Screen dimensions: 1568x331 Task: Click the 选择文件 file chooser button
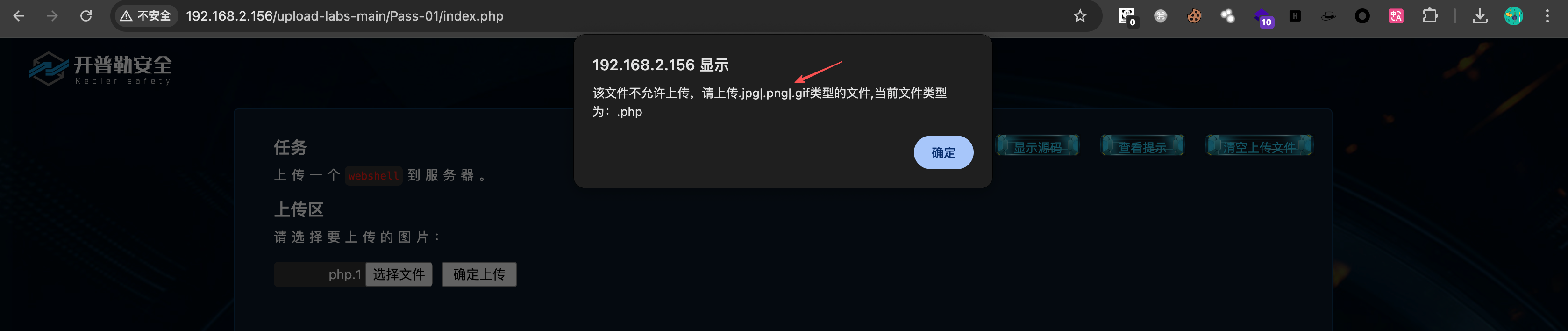[x=399, y=274]
